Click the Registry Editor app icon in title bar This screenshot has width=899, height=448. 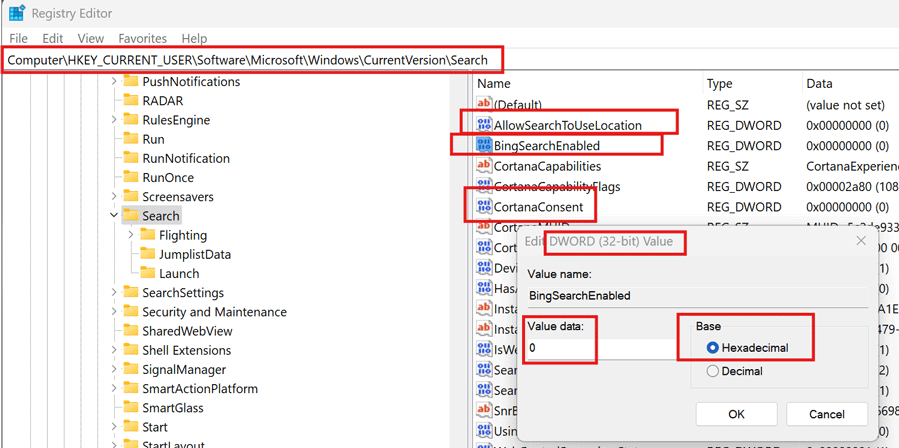click(x=15, y=13)
